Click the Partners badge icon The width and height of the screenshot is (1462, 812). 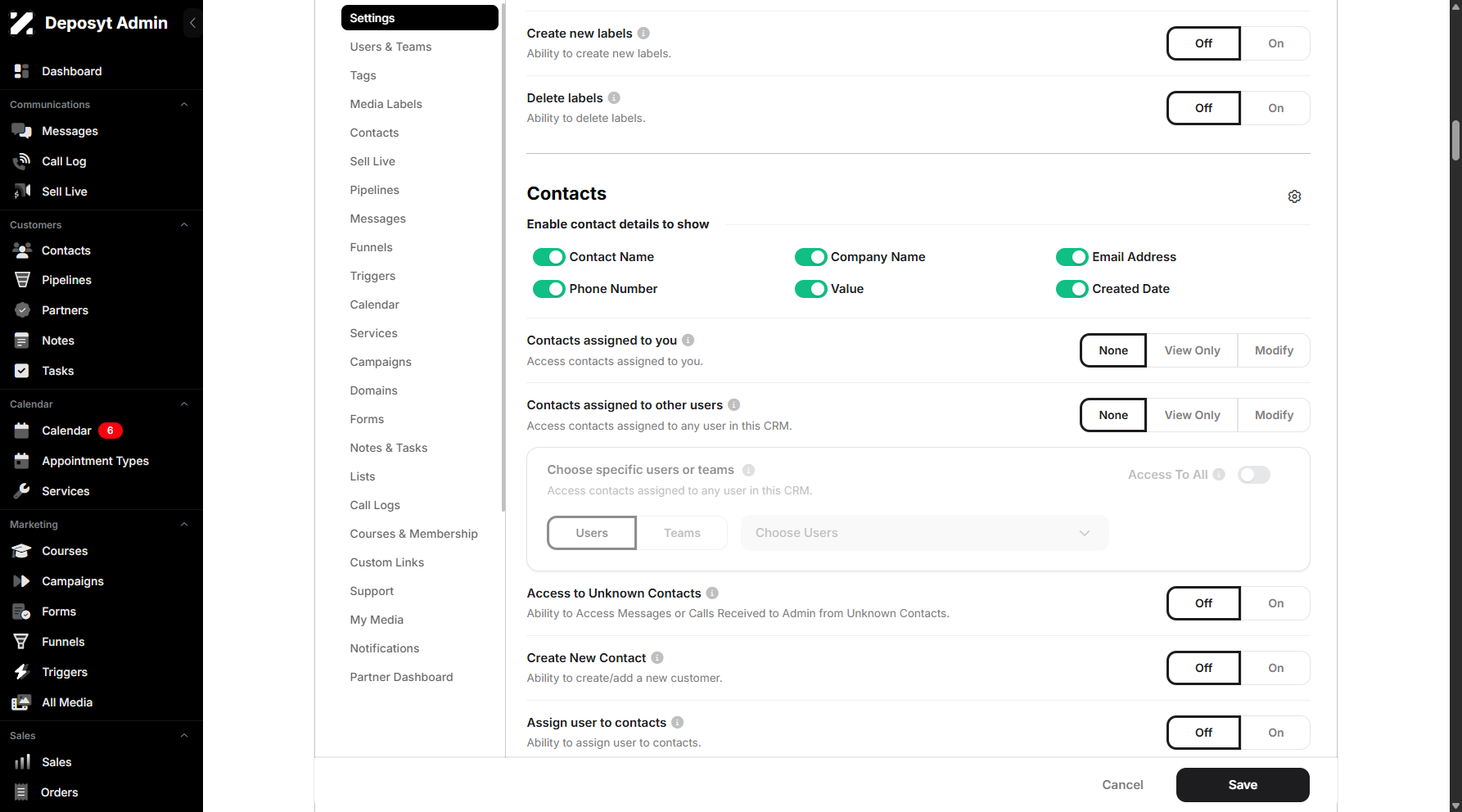pyautogui.click(x=22, y=310)
